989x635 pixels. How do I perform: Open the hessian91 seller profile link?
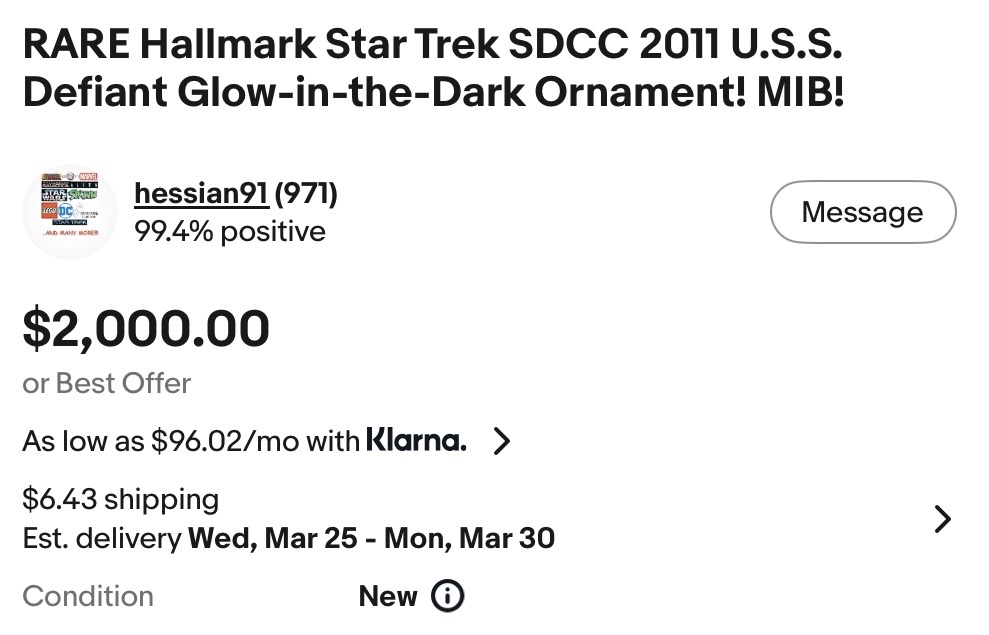201,193
